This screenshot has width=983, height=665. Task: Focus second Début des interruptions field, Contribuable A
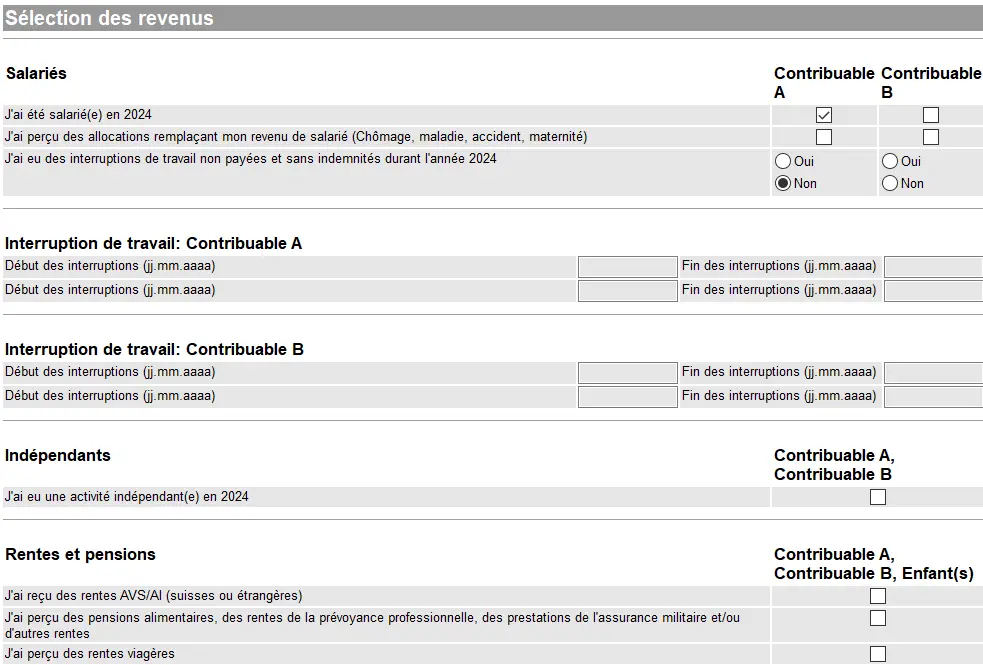627,291
